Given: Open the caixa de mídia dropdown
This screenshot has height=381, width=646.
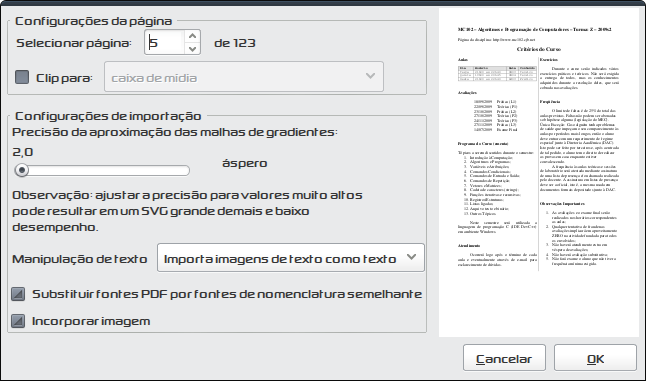Looking at the screenshot, I should point(244,77).
